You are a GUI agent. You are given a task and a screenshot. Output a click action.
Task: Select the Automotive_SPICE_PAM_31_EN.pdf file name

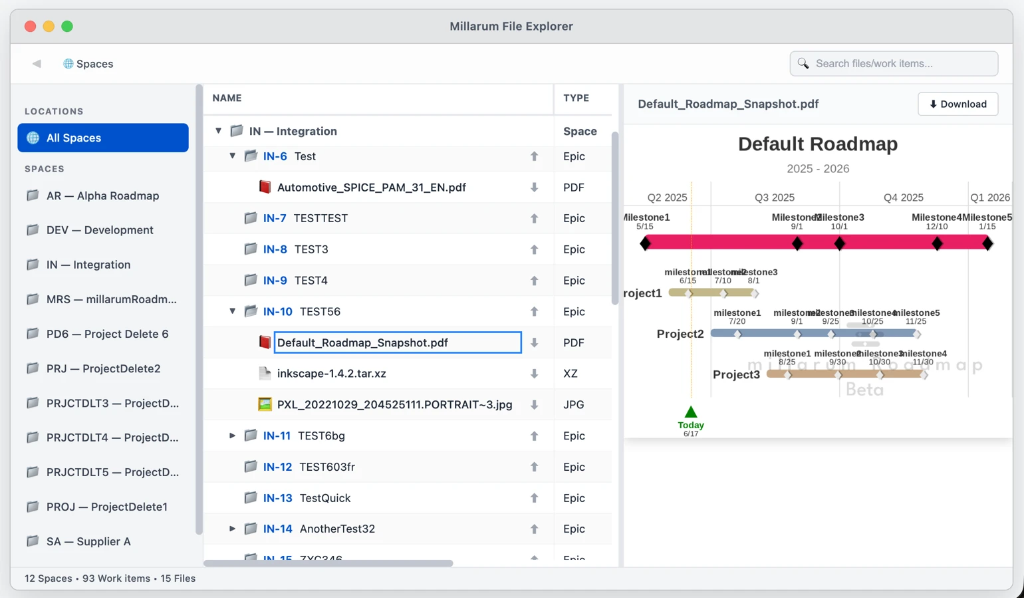(372, 187)
